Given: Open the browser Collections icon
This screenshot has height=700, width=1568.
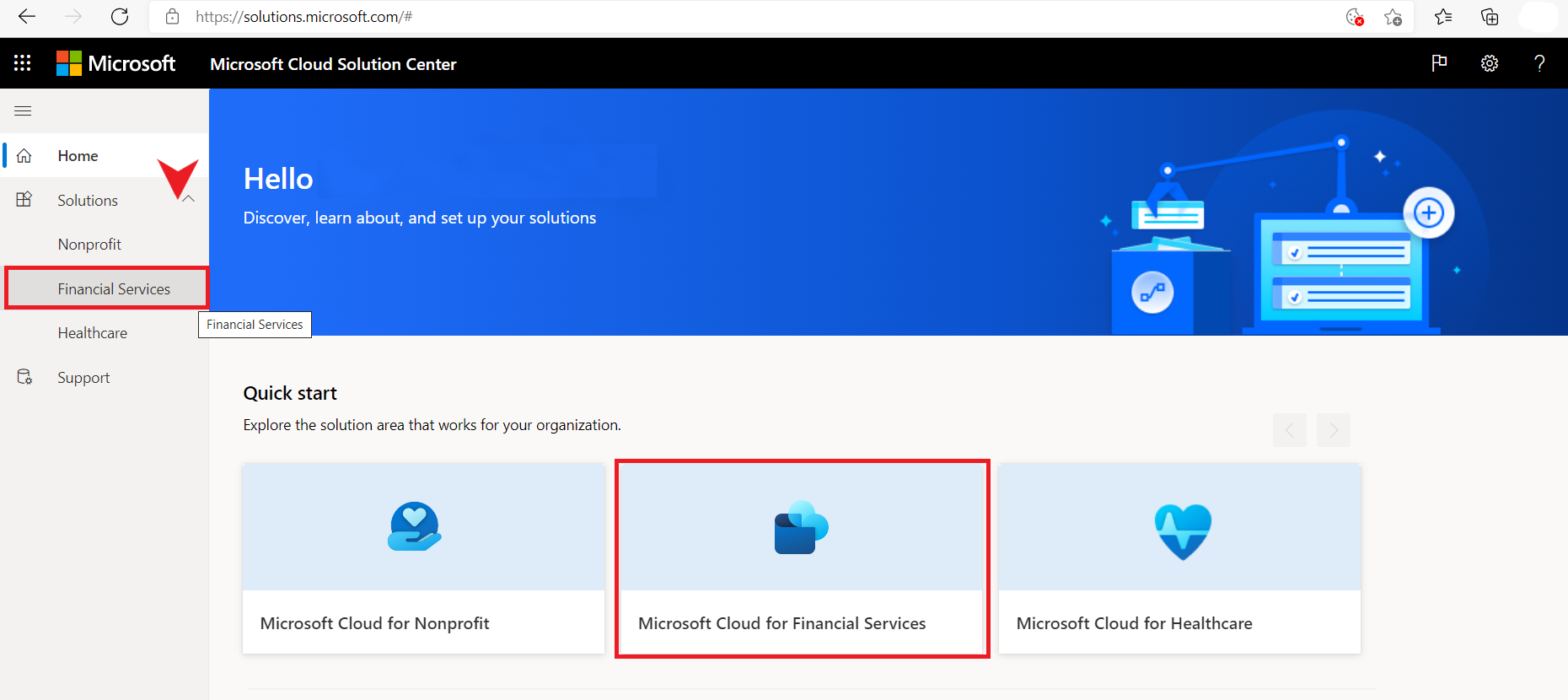Looking at the screenshot, I should click(1490, 17).
